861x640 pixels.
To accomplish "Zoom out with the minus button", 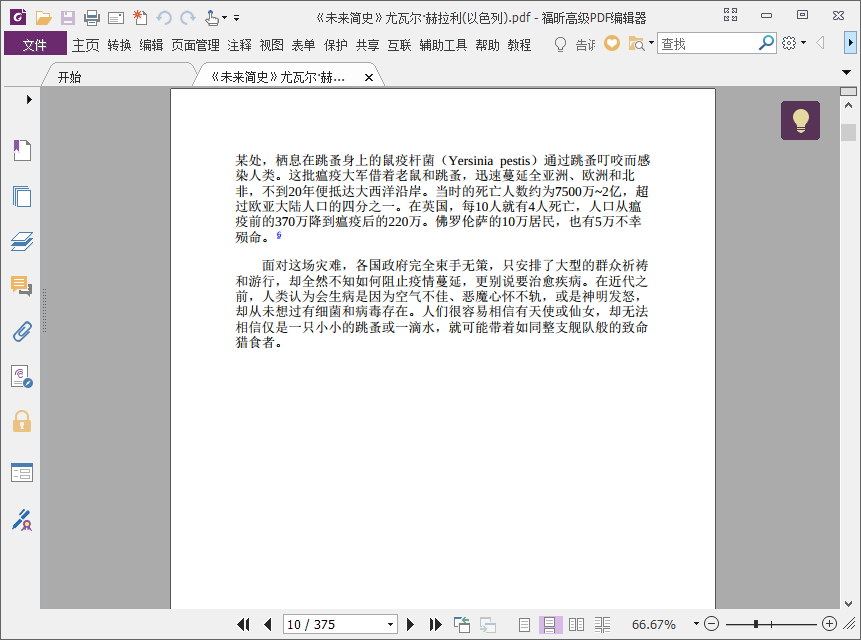I will 711,624.
